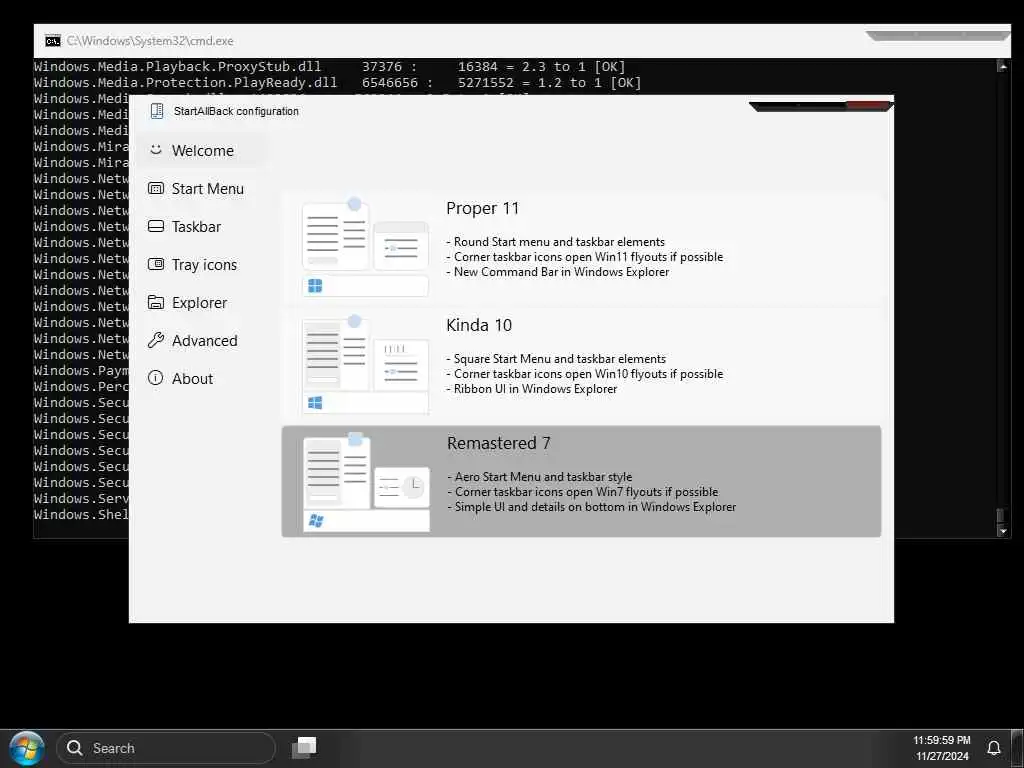Switch to the Explorer settings section
The width and height of the screenshot is (1024, 768).
coord(201,302)
